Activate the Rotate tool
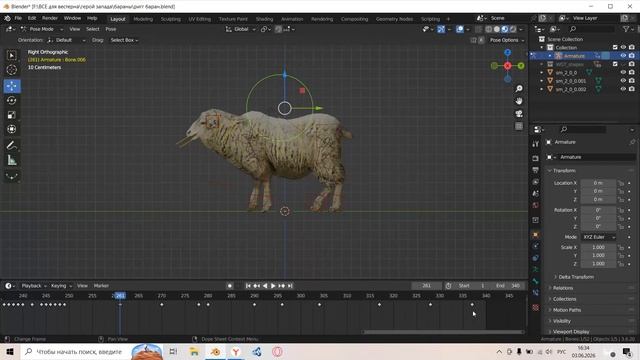Viewport: 640px width, 360px height. (x=12, y=100)
